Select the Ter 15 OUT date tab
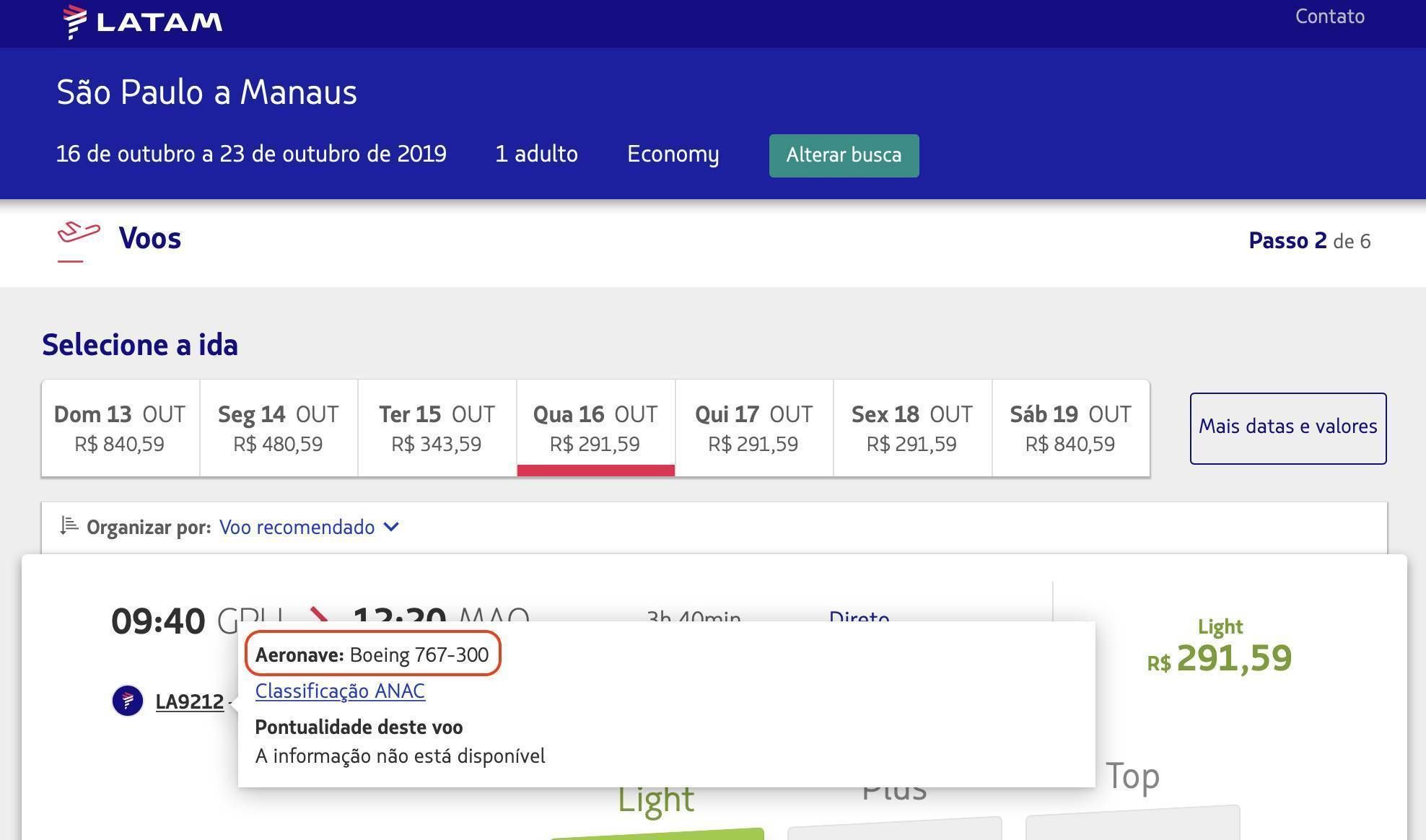The image size is (1426, 840). pyautogui.click(x=437, y=428)
